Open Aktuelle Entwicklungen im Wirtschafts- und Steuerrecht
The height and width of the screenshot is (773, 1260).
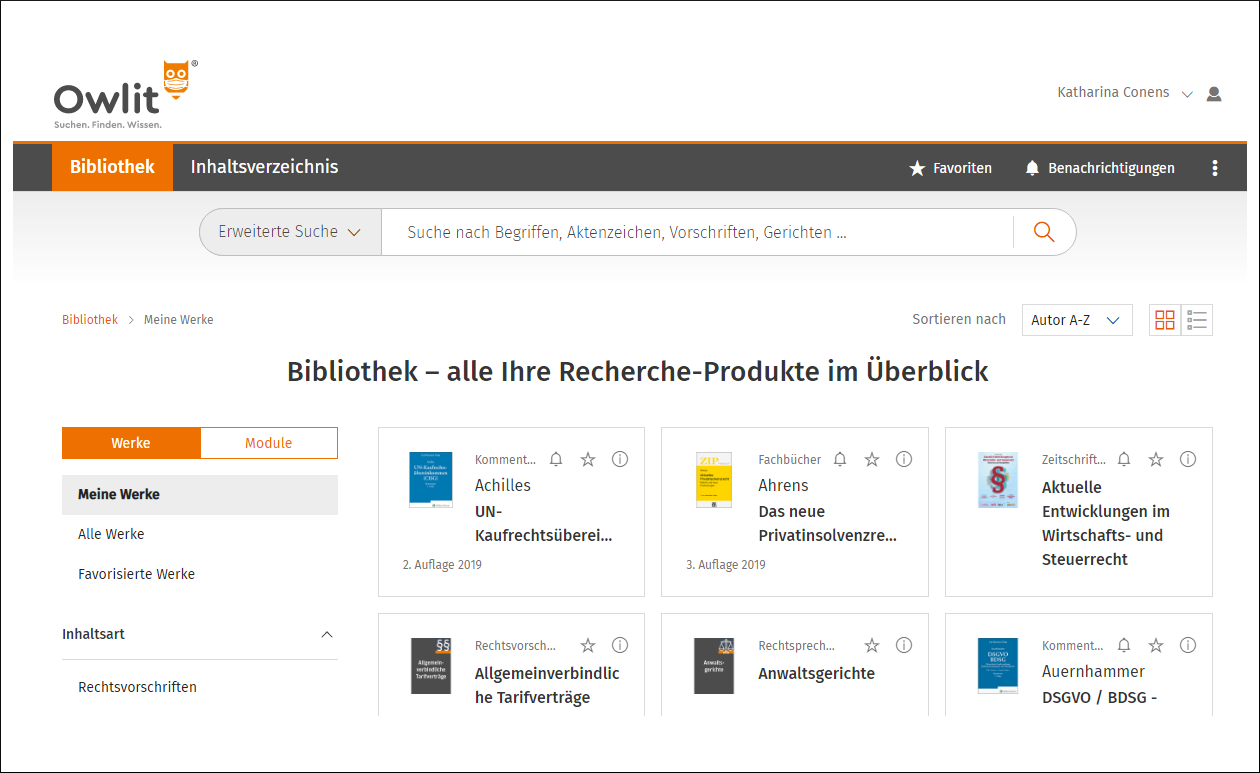pos(1106,523)
